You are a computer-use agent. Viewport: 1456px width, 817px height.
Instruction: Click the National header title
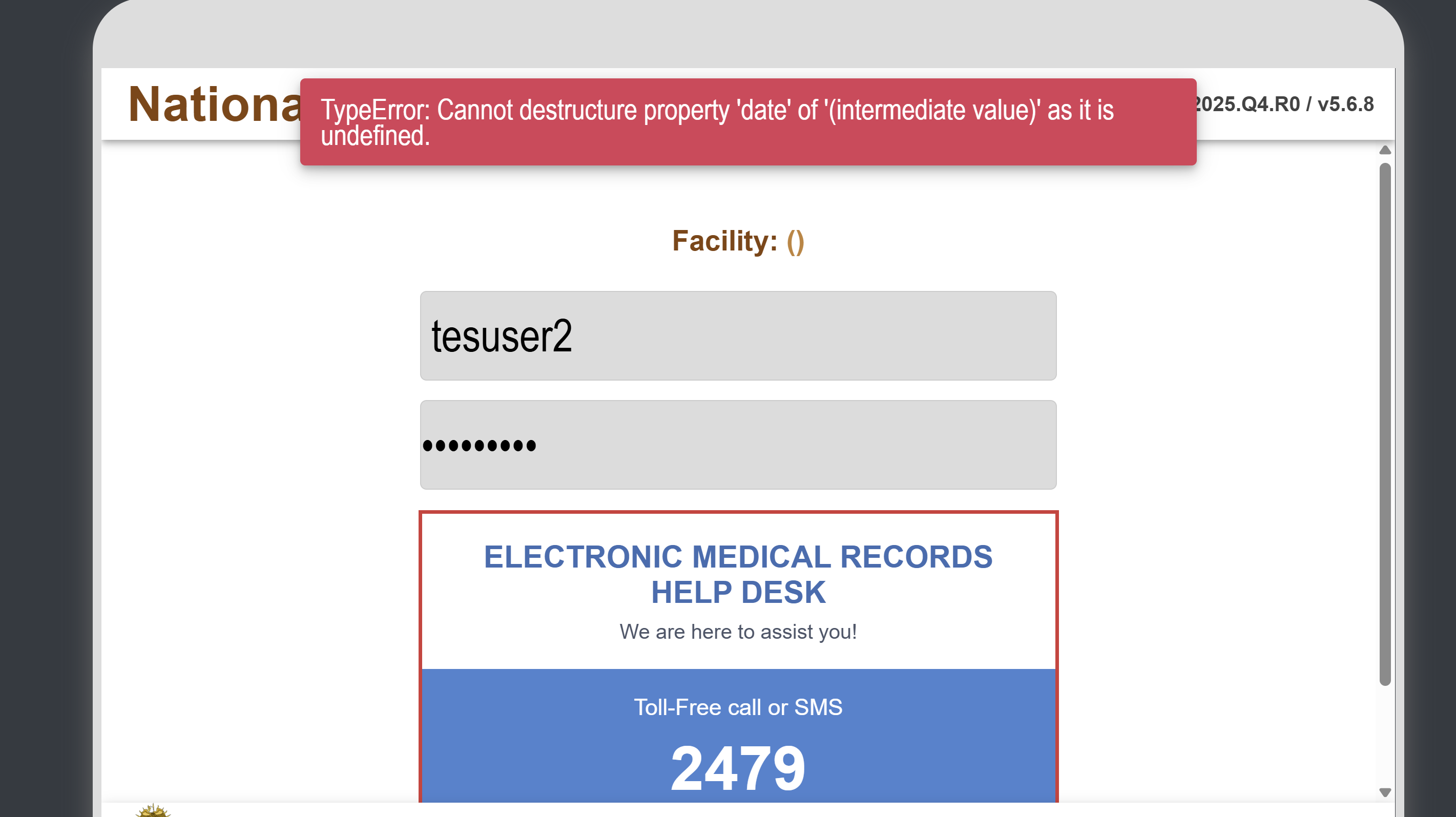click(x=215, y=105)
